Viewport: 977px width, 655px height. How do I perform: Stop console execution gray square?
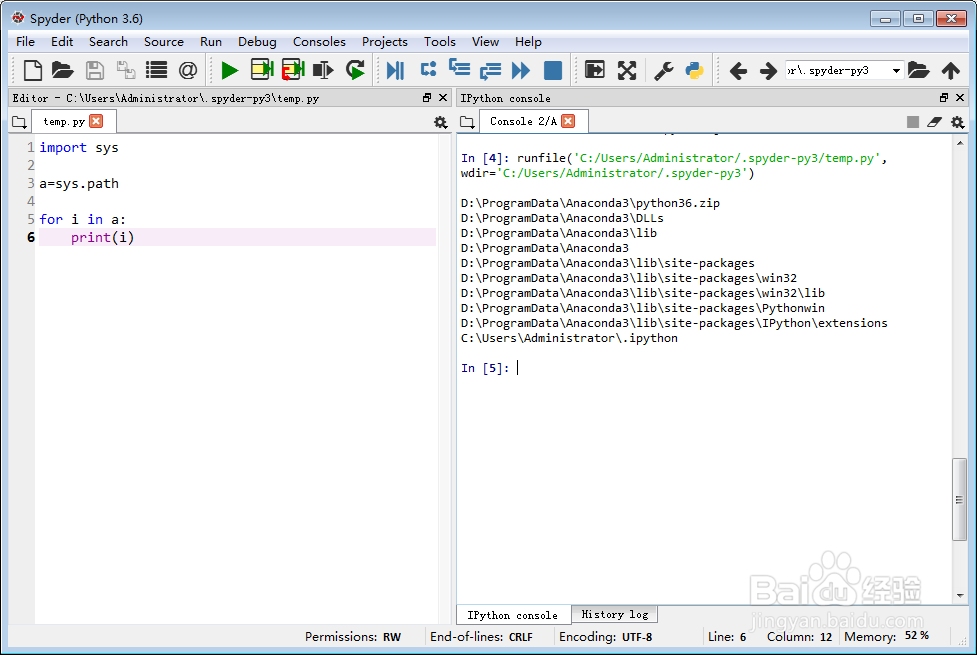[x=913, y=122]
